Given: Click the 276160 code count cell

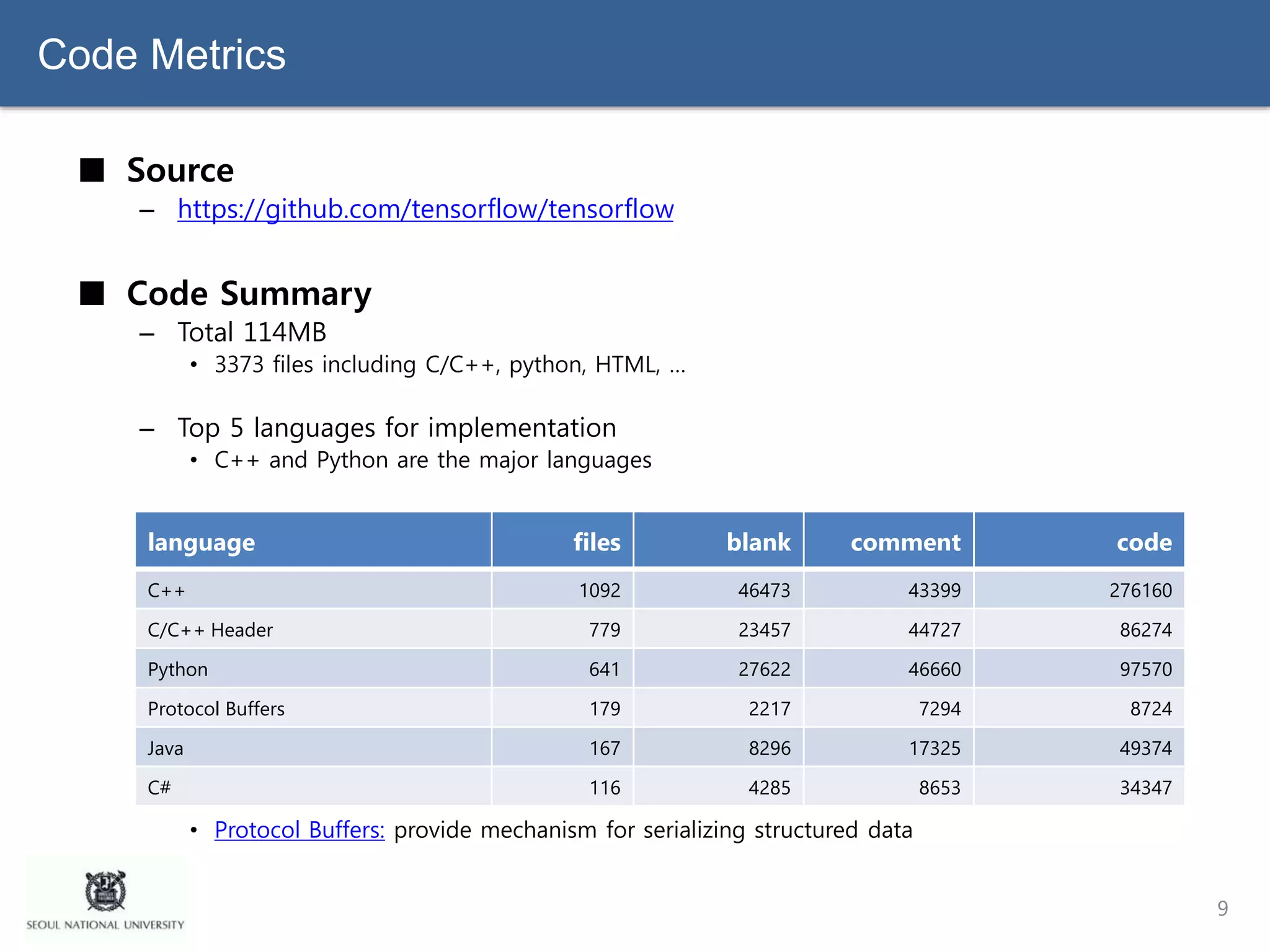Looking at the screenshot, I should click(x=1140, y=590).
